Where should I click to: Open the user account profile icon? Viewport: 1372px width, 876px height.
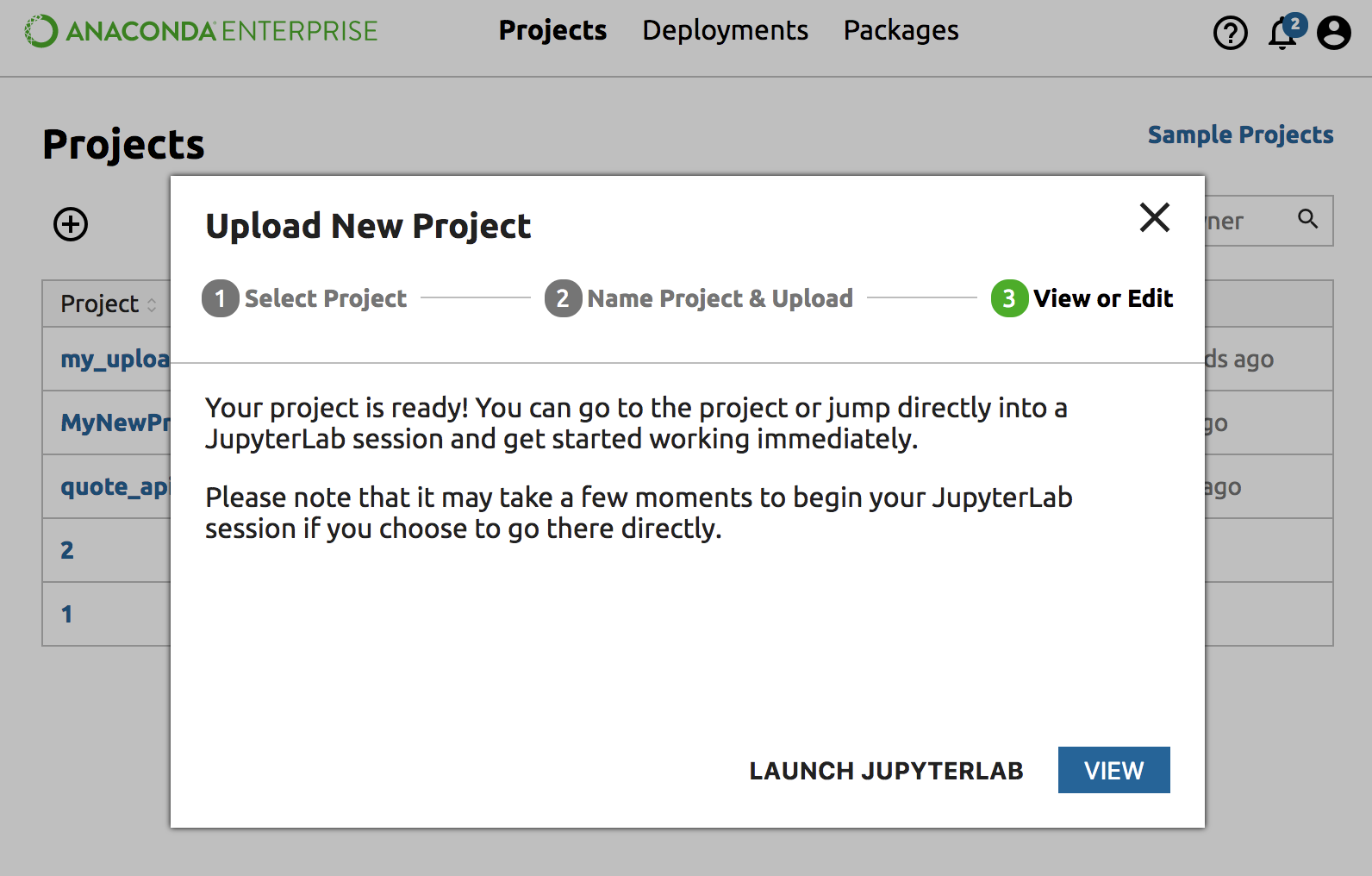pyautogui.click(x=1333, y=33)
